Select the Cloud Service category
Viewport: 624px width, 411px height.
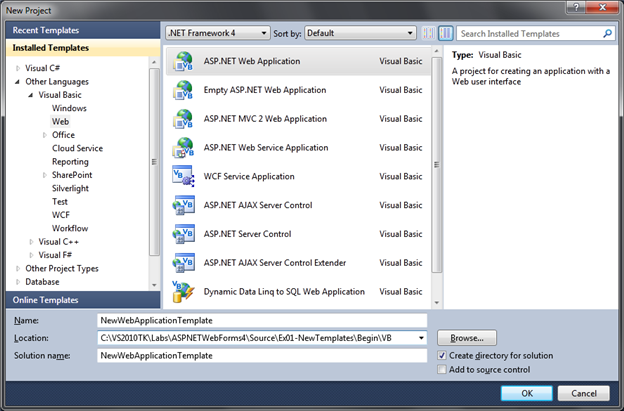[78, 148]
